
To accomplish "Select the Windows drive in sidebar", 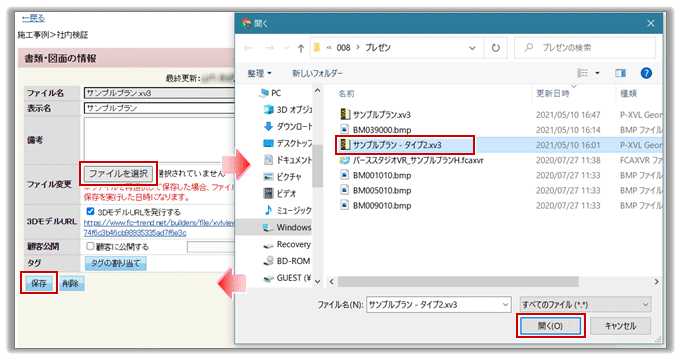I will pyautogui.click(x=287, y=227).
